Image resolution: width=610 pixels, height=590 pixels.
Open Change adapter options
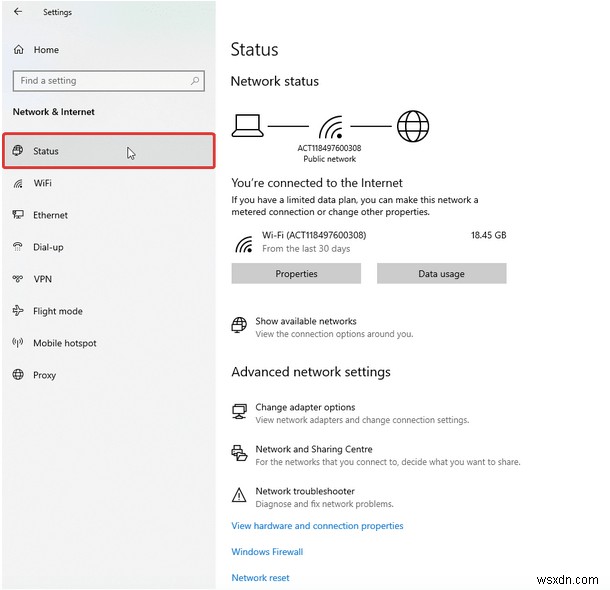(305, 407)
